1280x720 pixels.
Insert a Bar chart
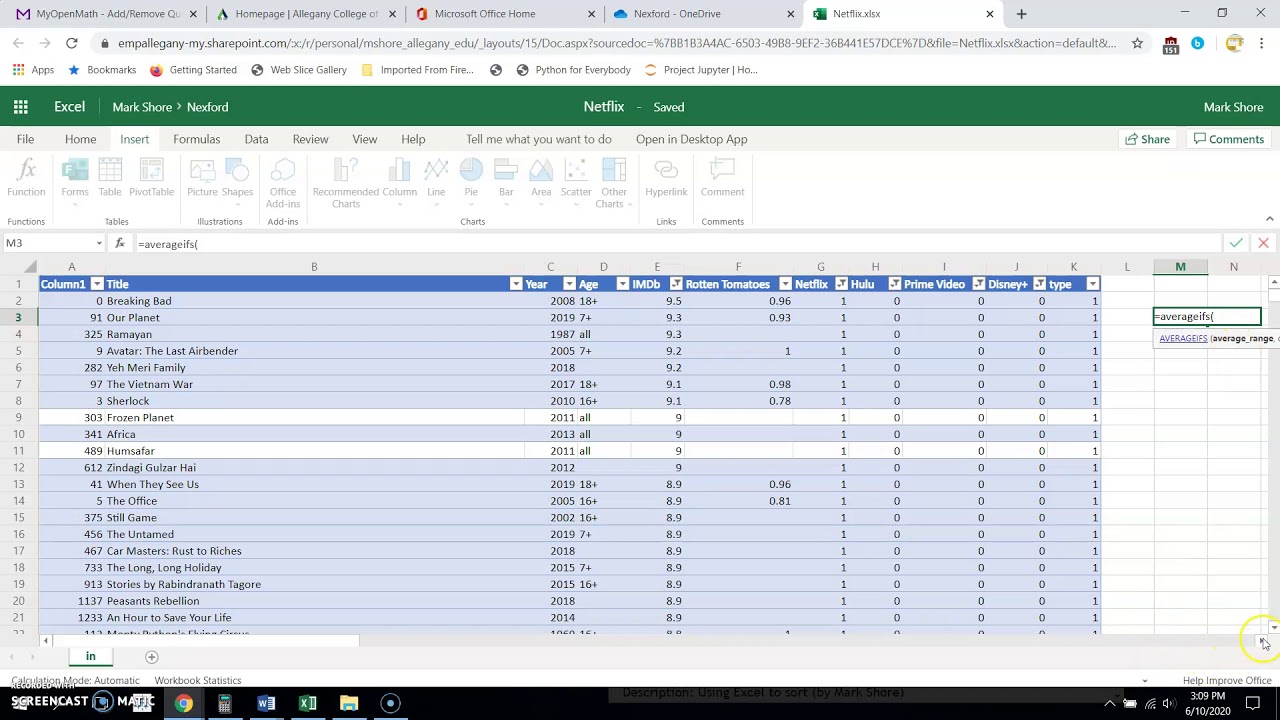(x=506, y=180)
